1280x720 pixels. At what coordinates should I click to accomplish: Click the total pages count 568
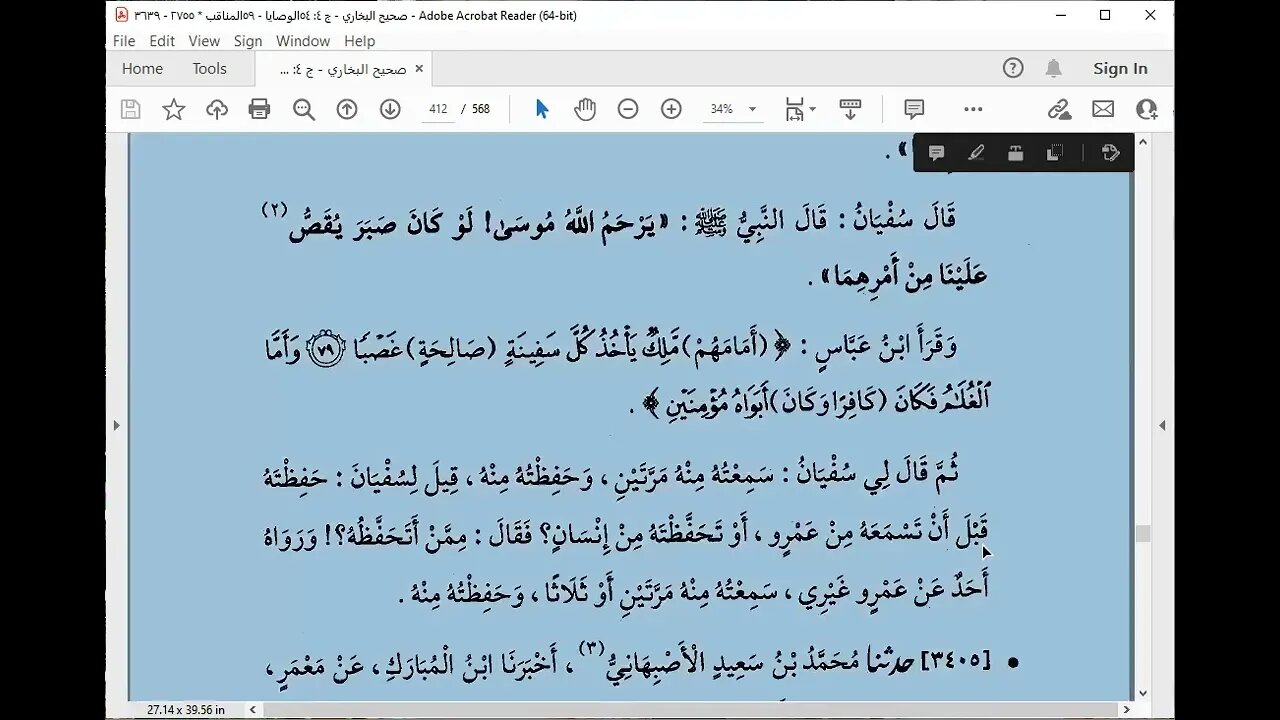click(x=481, y=109)
